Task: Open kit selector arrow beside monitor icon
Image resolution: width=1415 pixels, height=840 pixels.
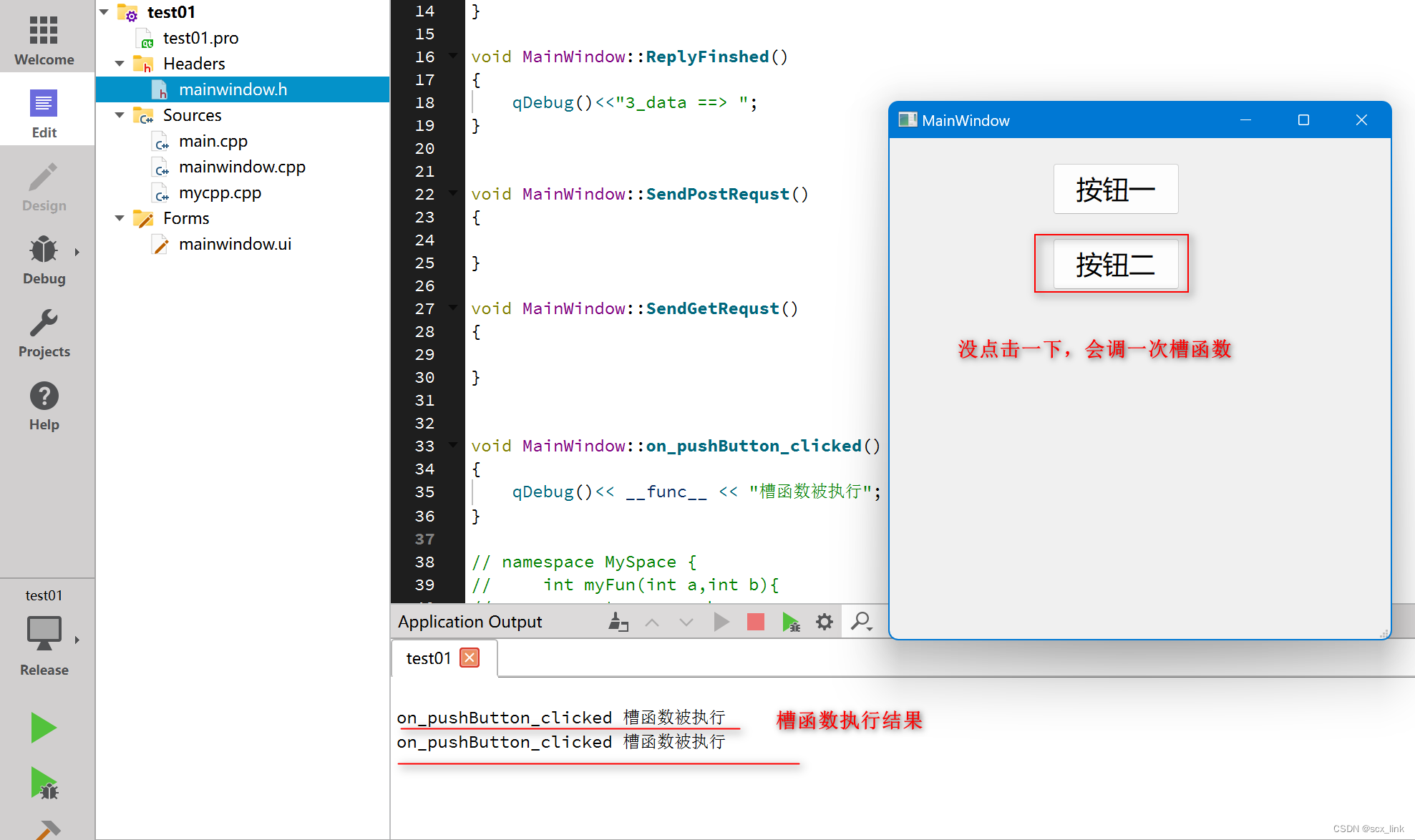Action: (77, 640)
